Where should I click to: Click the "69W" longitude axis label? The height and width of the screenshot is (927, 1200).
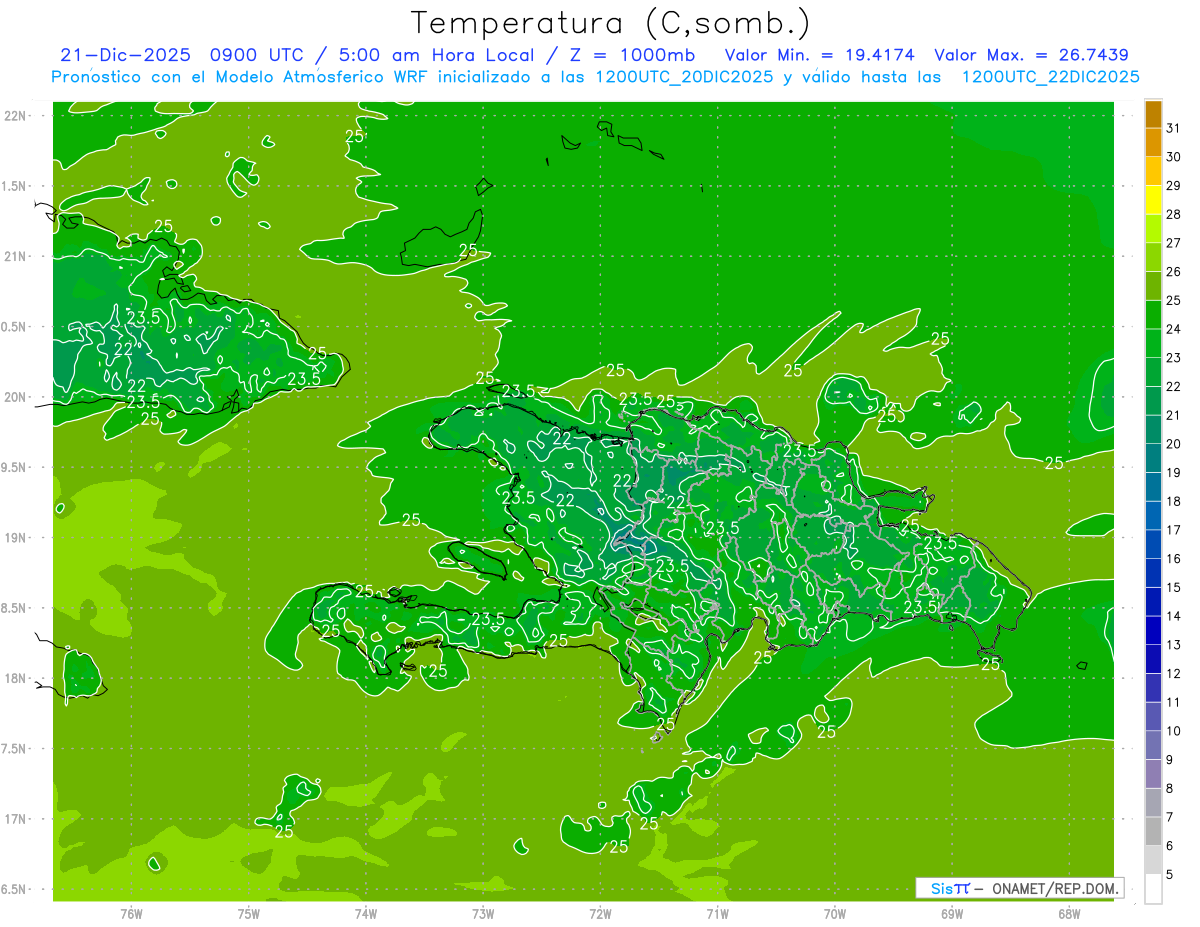coord(952,913)
